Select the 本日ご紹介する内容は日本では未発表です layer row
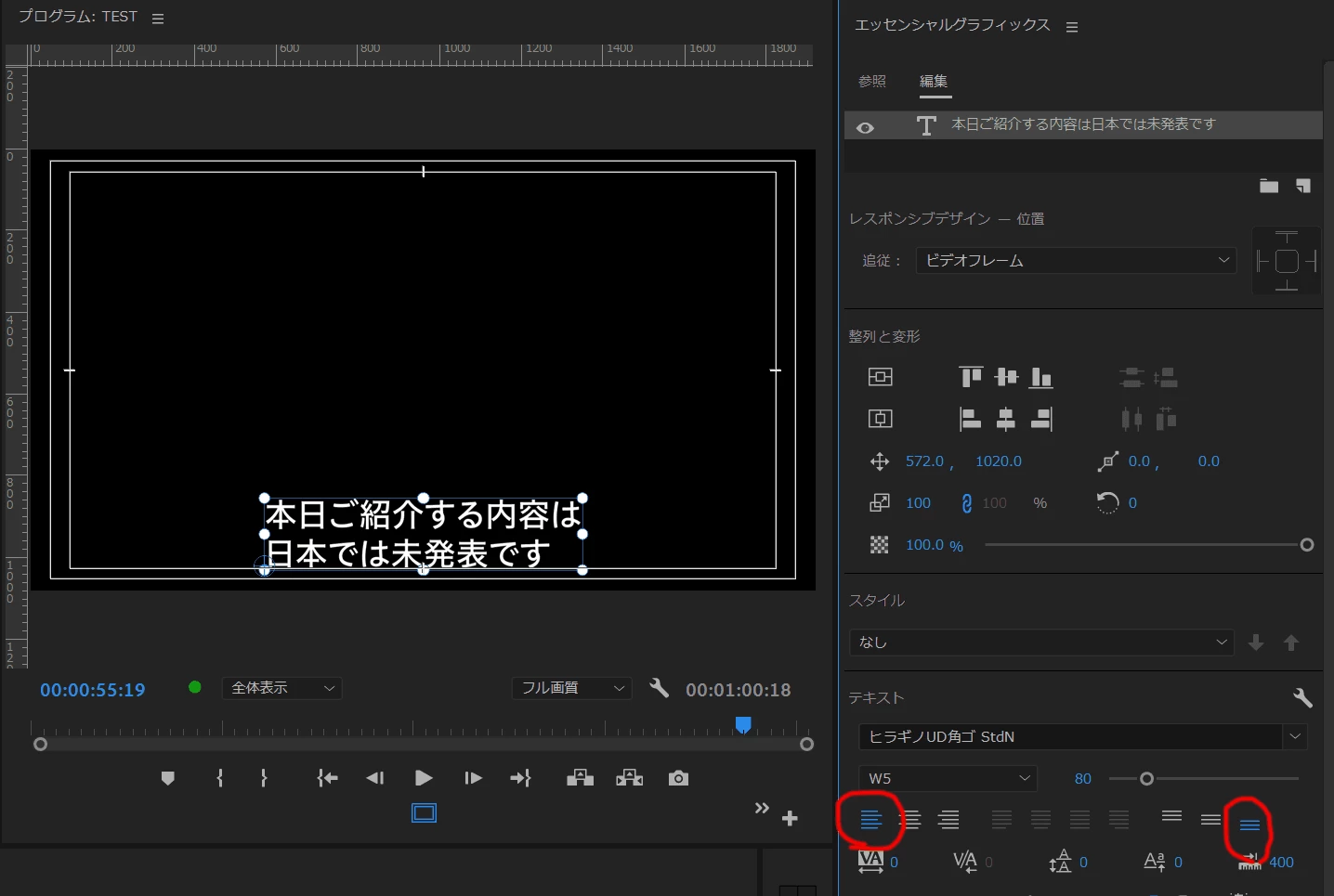1334x896 pixels. tap(1083, 125)
